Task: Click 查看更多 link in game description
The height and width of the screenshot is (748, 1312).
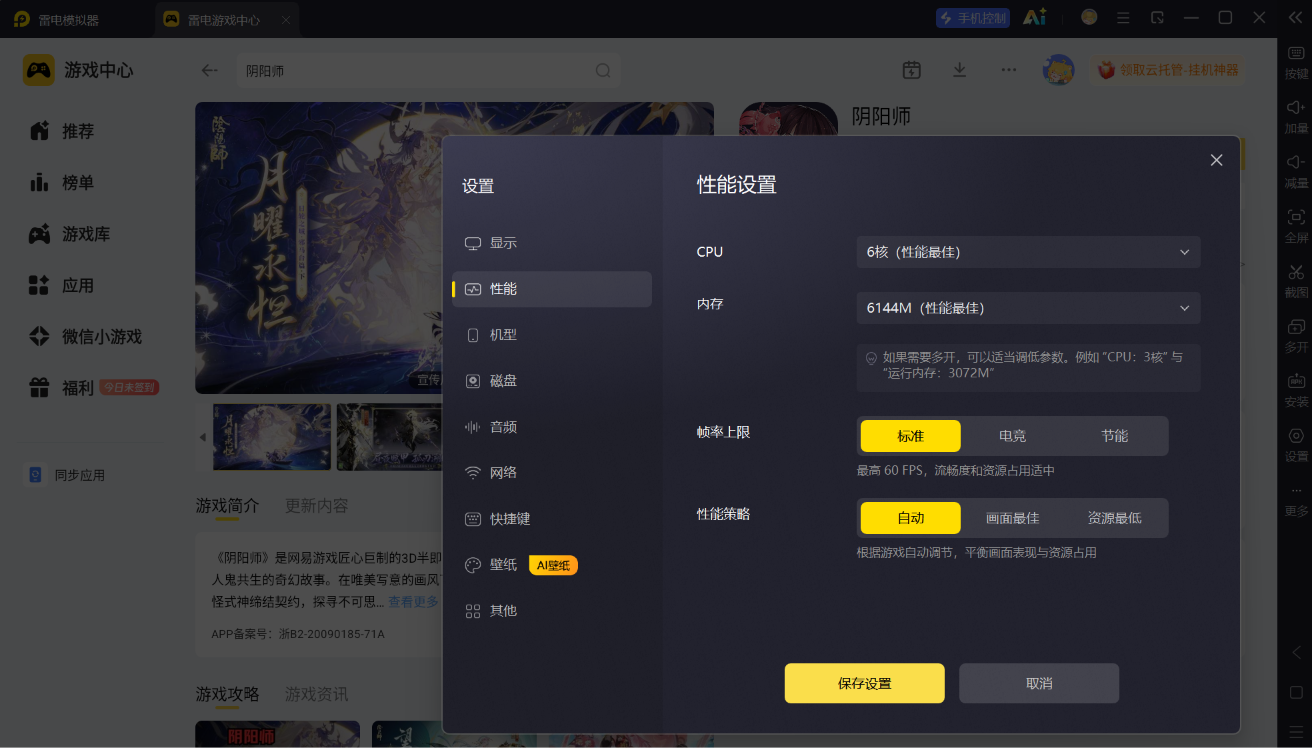Action: 413,602
